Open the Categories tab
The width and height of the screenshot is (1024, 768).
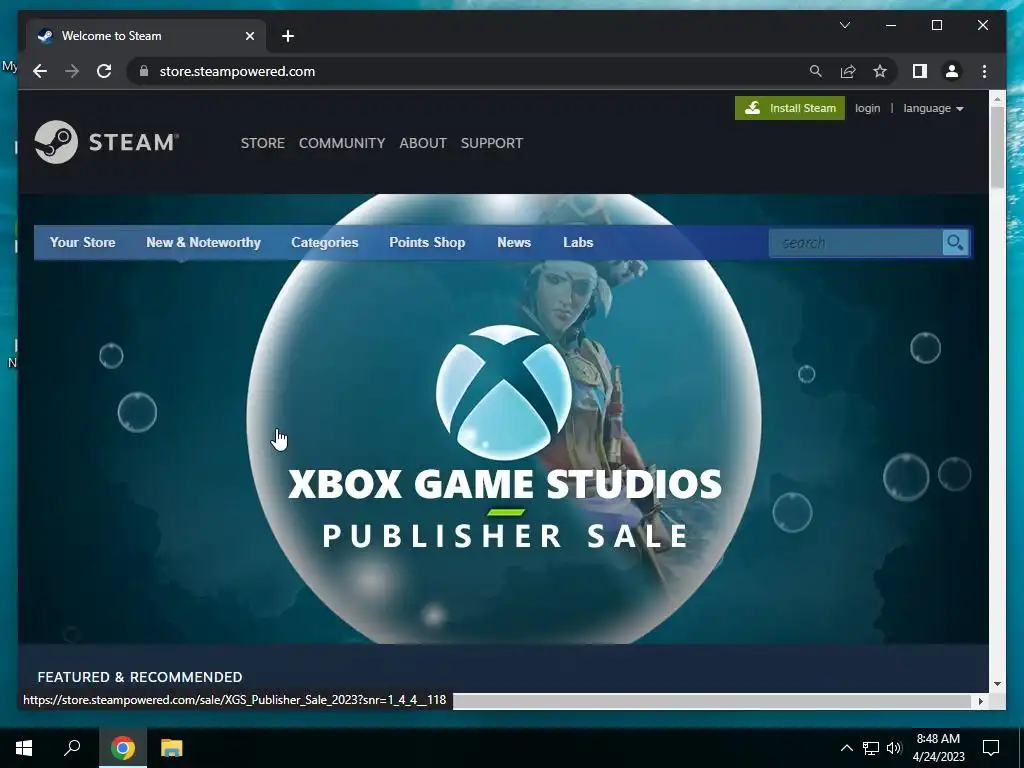(325, 242)
